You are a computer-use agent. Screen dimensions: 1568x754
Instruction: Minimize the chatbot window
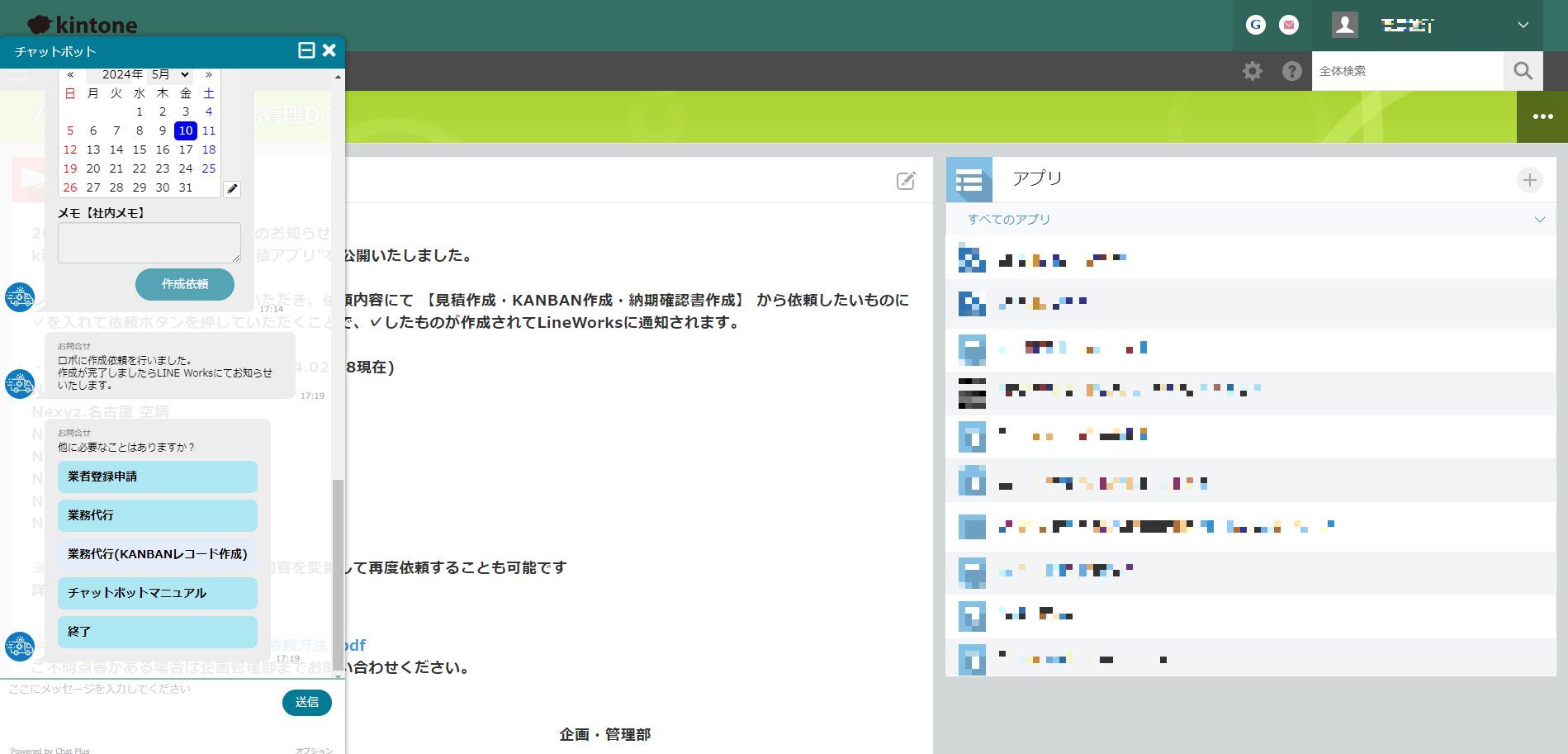click(x=306, y=50)
